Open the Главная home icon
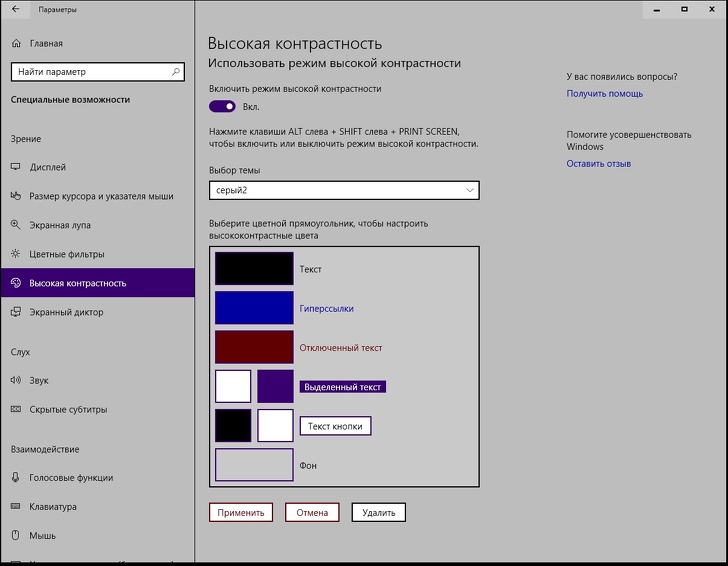 pos(16,44)
